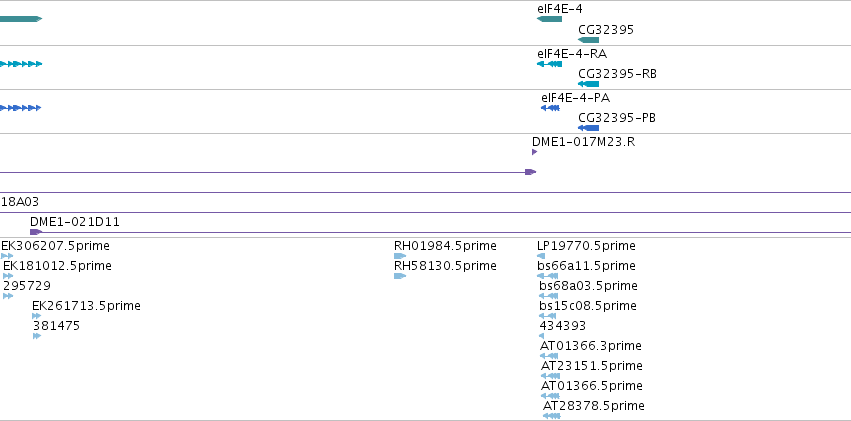This screenshot has height=421, width=851.
Task: Click the RH01984.5prime EST arrow
Action: 400,256
